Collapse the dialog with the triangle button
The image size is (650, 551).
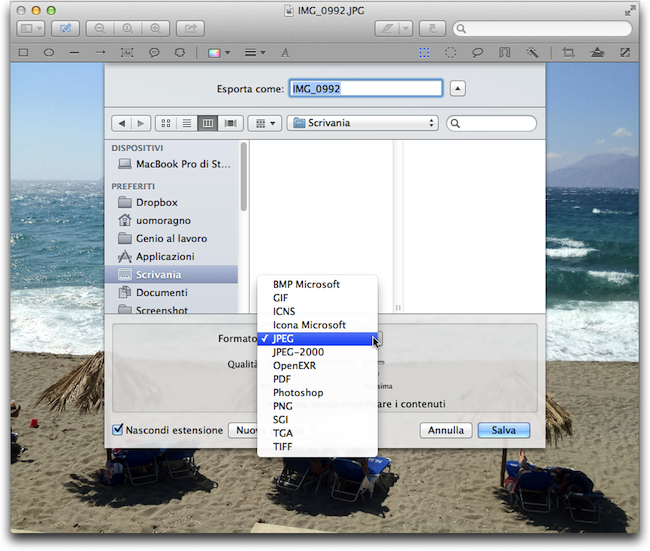click(458, 89)
